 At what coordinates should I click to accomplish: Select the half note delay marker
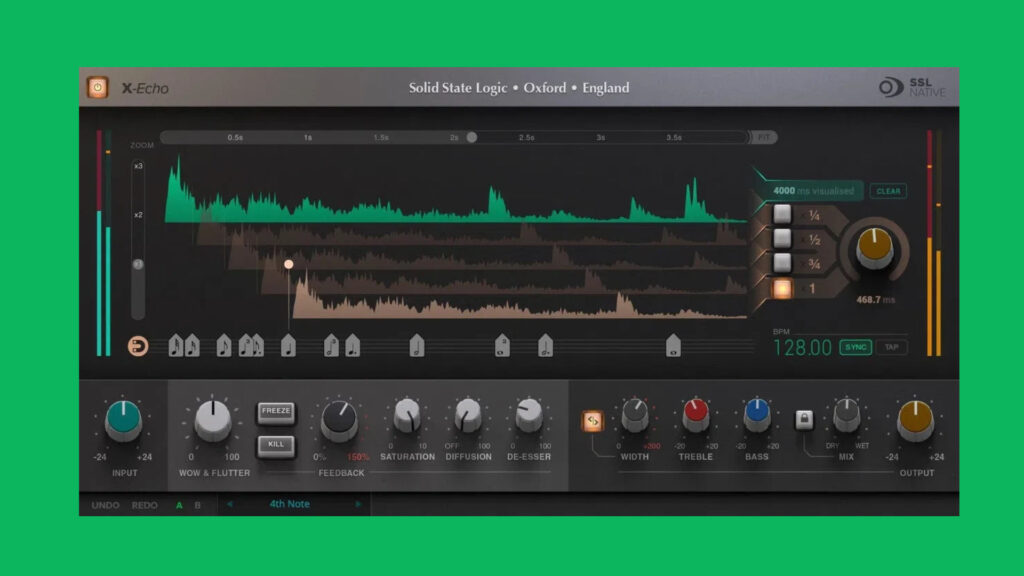tap(417, 345)
